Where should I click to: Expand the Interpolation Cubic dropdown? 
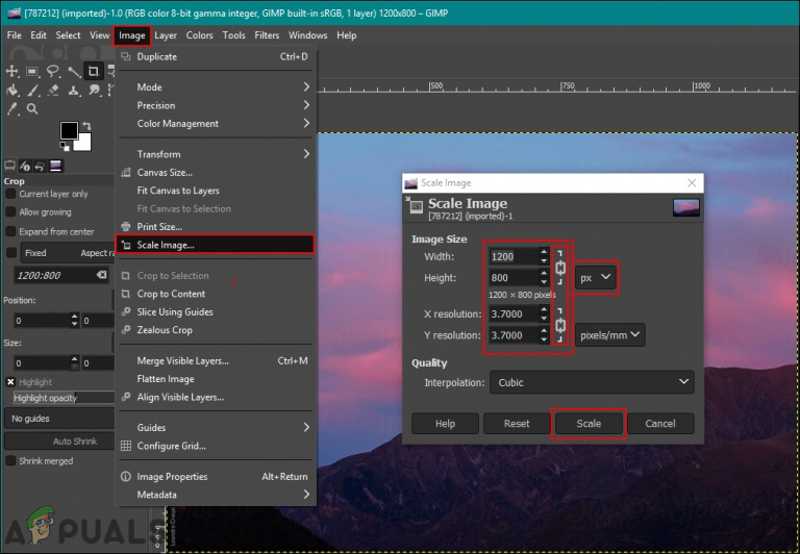point(590,382)
